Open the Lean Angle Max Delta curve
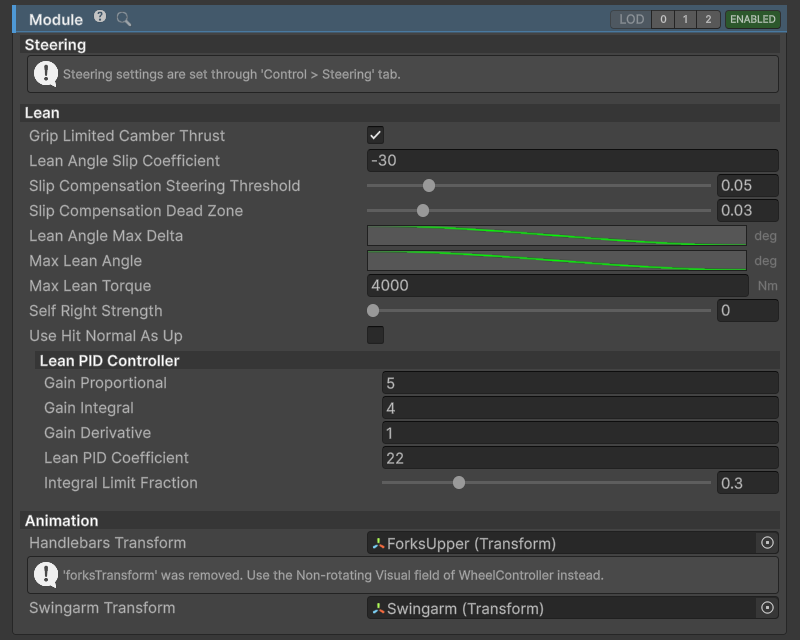Screen dimensions: 800x640 (557, 236)
